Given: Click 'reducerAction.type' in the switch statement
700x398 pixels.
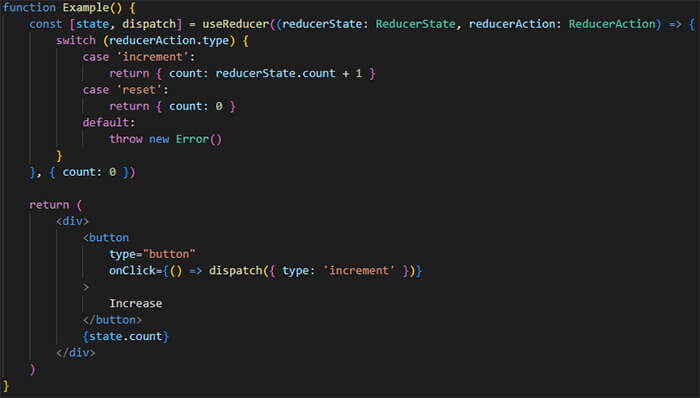Looking at the screenshot, I should pyautogui.click(x=169, y=41).
